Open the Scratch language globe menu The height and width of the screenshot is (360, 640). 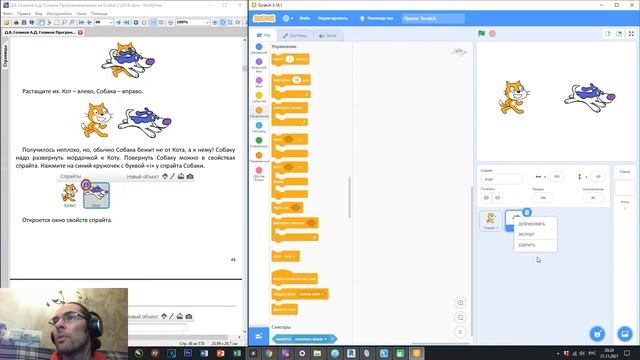(287, 18)
